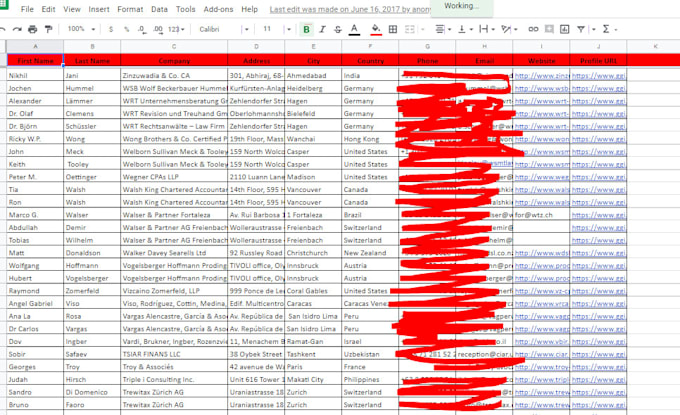Open the File menu
Image resolution: width=680 pixels, height=415 pixels.
pos(27,9)
